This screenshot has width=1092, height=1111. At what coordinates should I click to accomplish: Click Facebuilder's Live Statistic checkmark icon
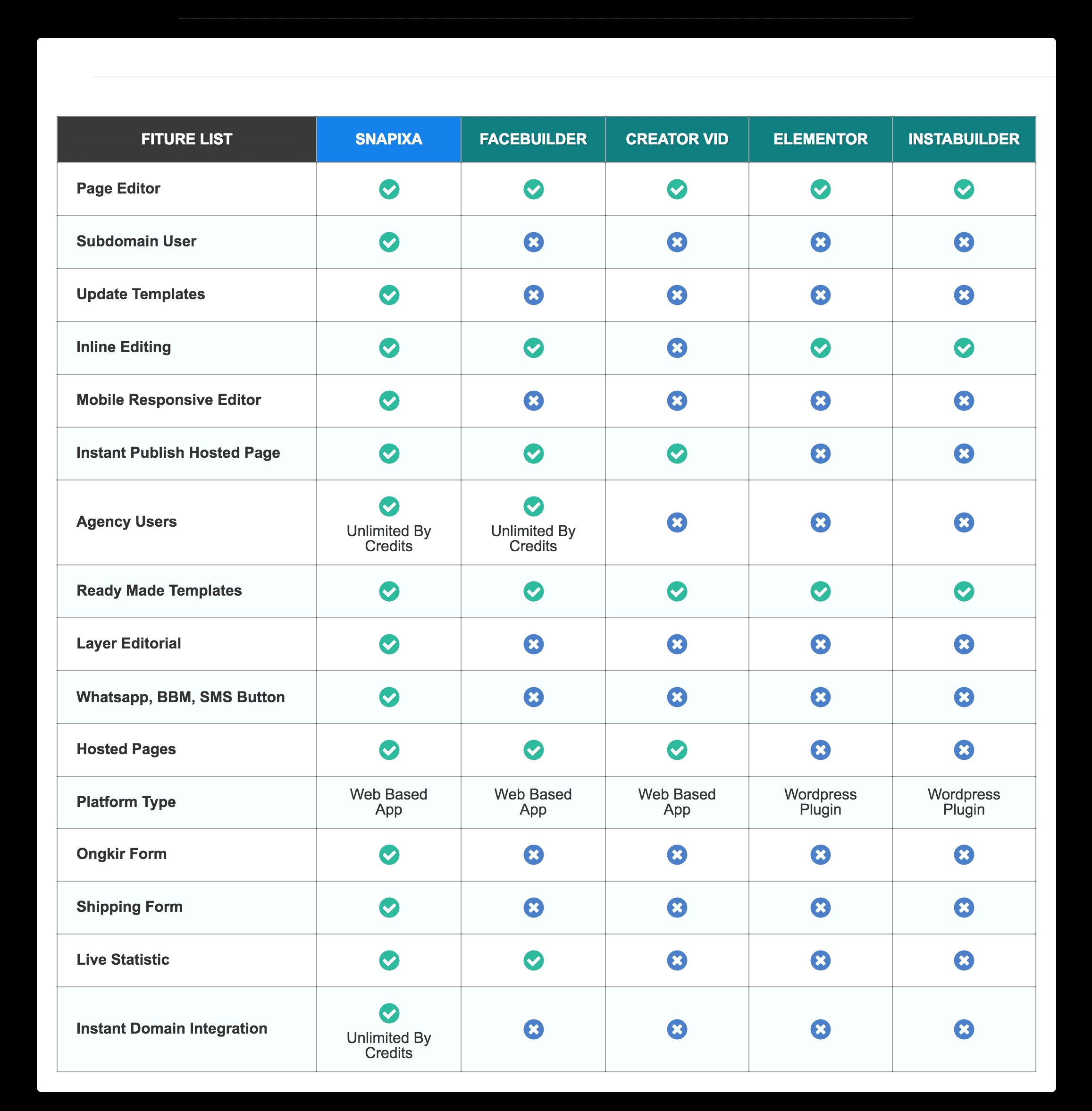tap(533, 960)
